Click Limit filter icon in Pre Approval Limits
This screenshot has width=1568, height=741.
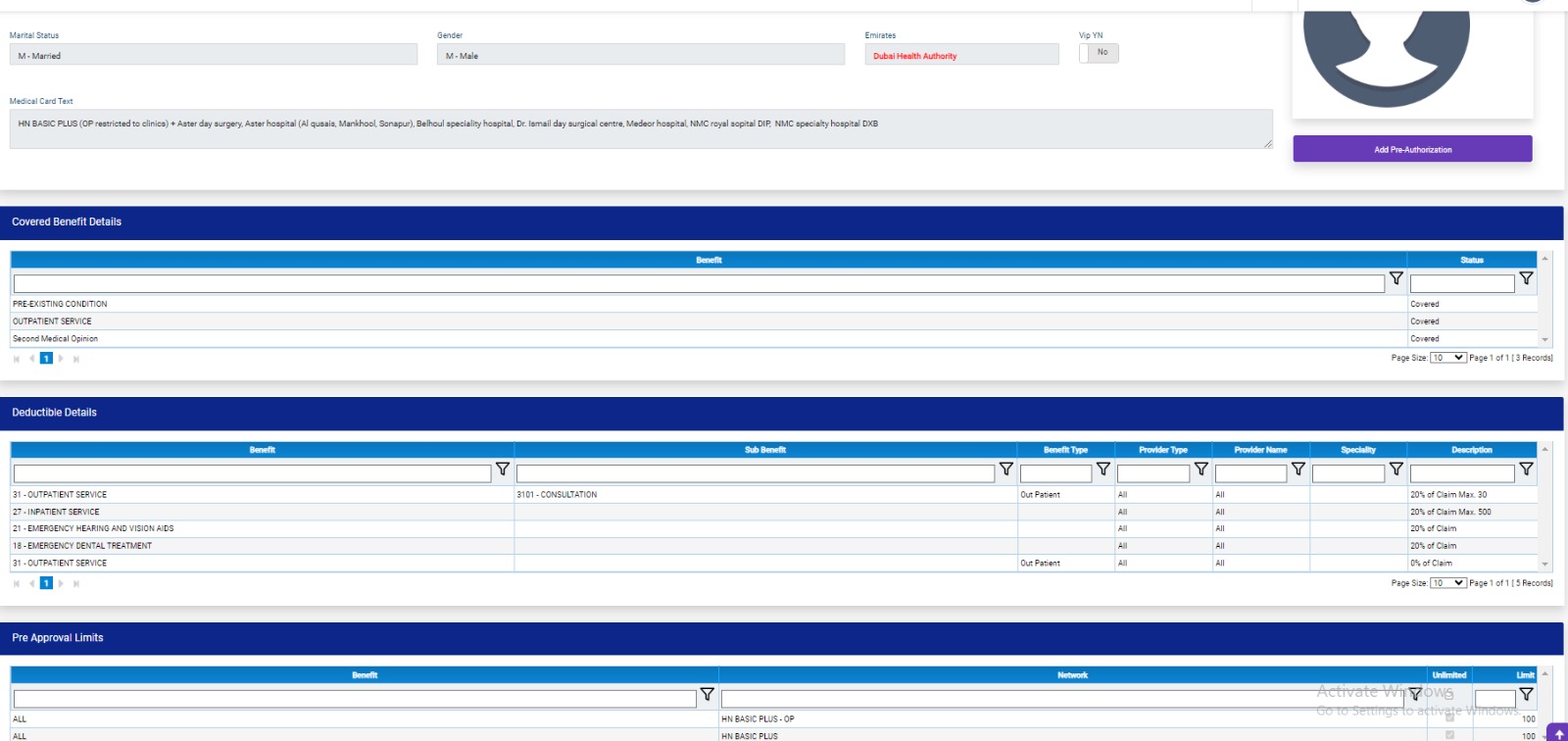tap(1526, 695)
